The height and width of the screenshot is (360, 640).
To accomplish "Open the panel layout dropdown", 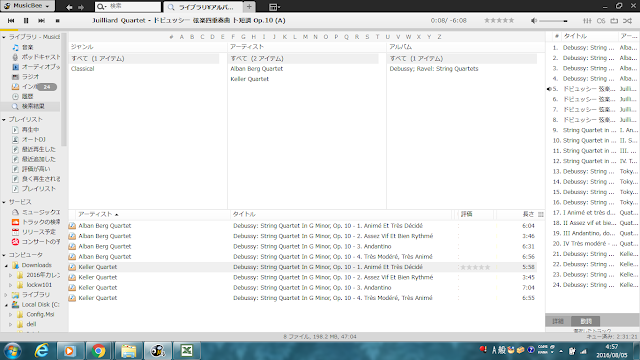I will click(x=274, y=7).
